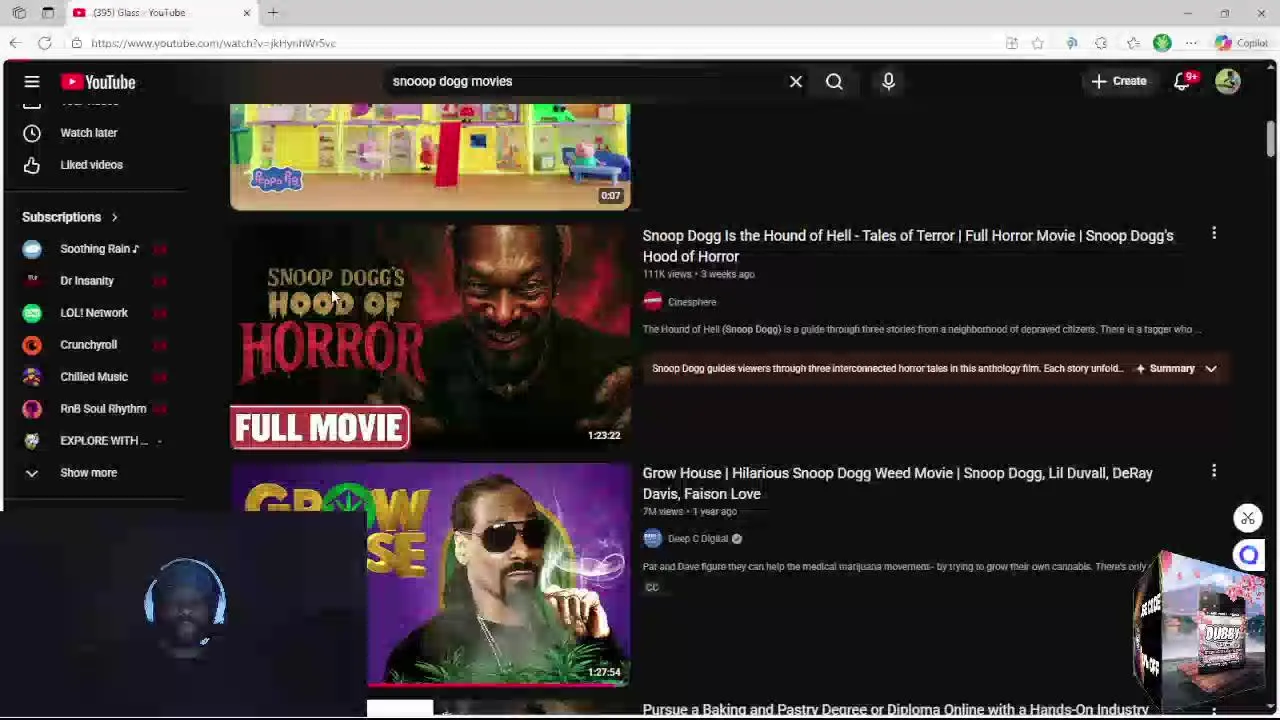This screenshot has width=1280, height=720.
Task: Clear the search box with X icon
Action: point(796,82)
